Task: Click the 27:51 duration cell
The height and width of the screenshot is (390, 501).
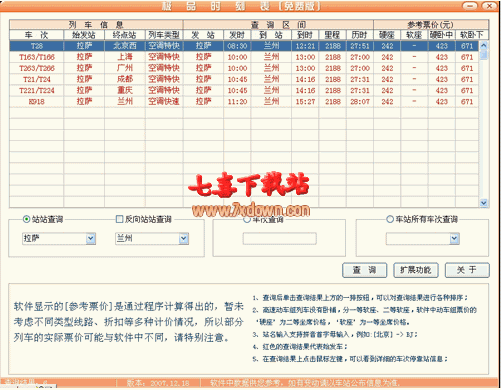Action: click(360, 46)
